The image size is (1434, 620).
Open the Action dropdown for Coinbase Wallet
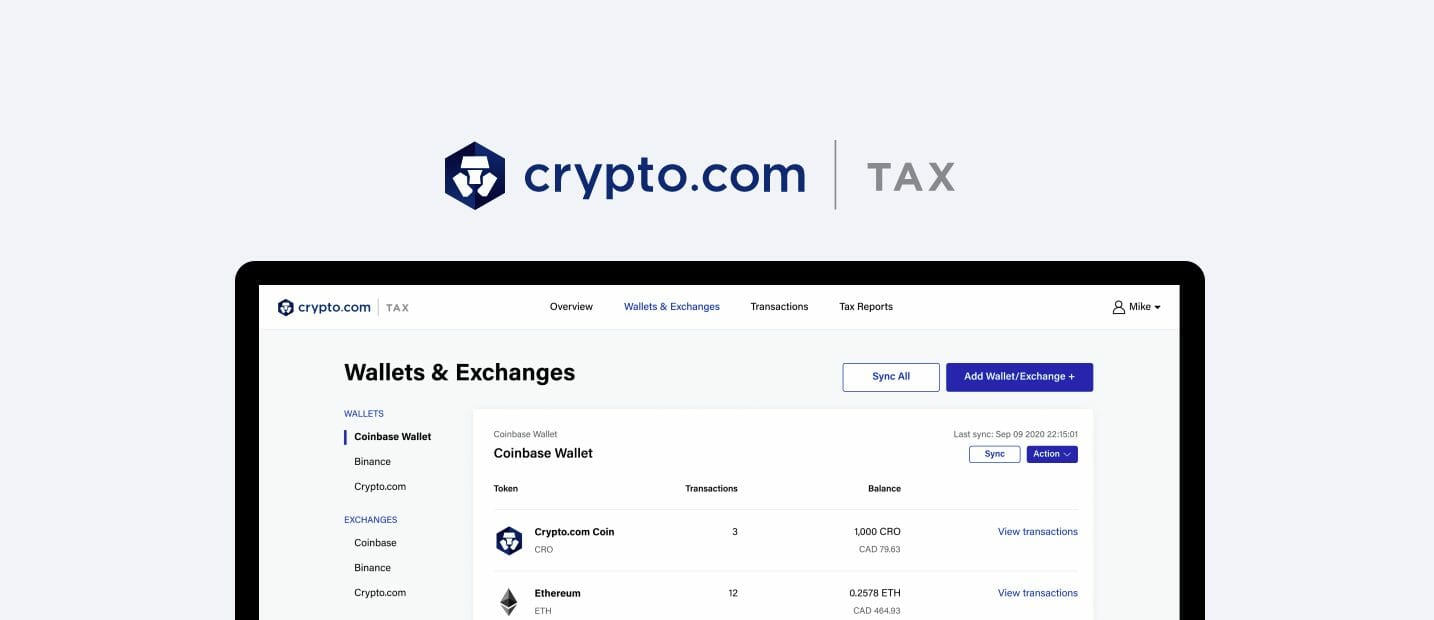tap(1051, 453)
